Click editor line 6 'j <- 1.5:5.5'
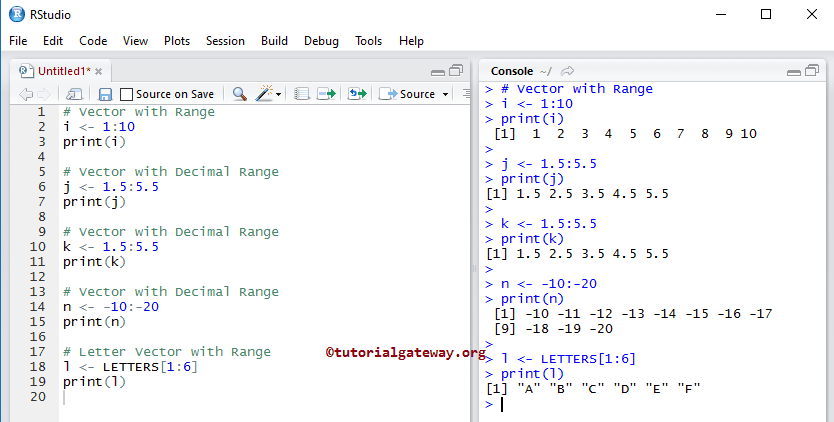Screen dimensions: 834x422 coord(111,187)
